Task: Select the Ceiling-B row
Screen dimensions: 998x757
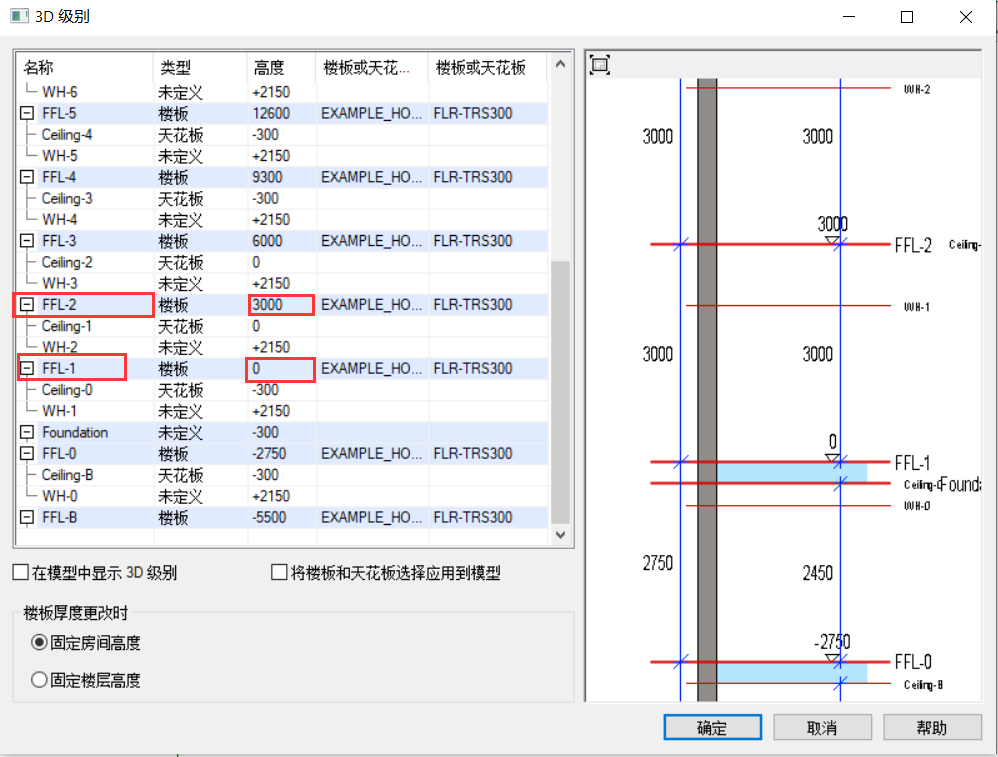Action: 281,474
